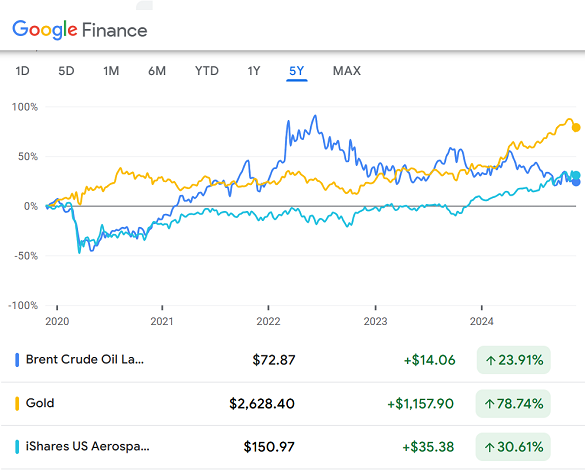This screenshot has height=474, width=585.
Task: Click the 2022 x-axis label
Action: (x=268, y=321)
